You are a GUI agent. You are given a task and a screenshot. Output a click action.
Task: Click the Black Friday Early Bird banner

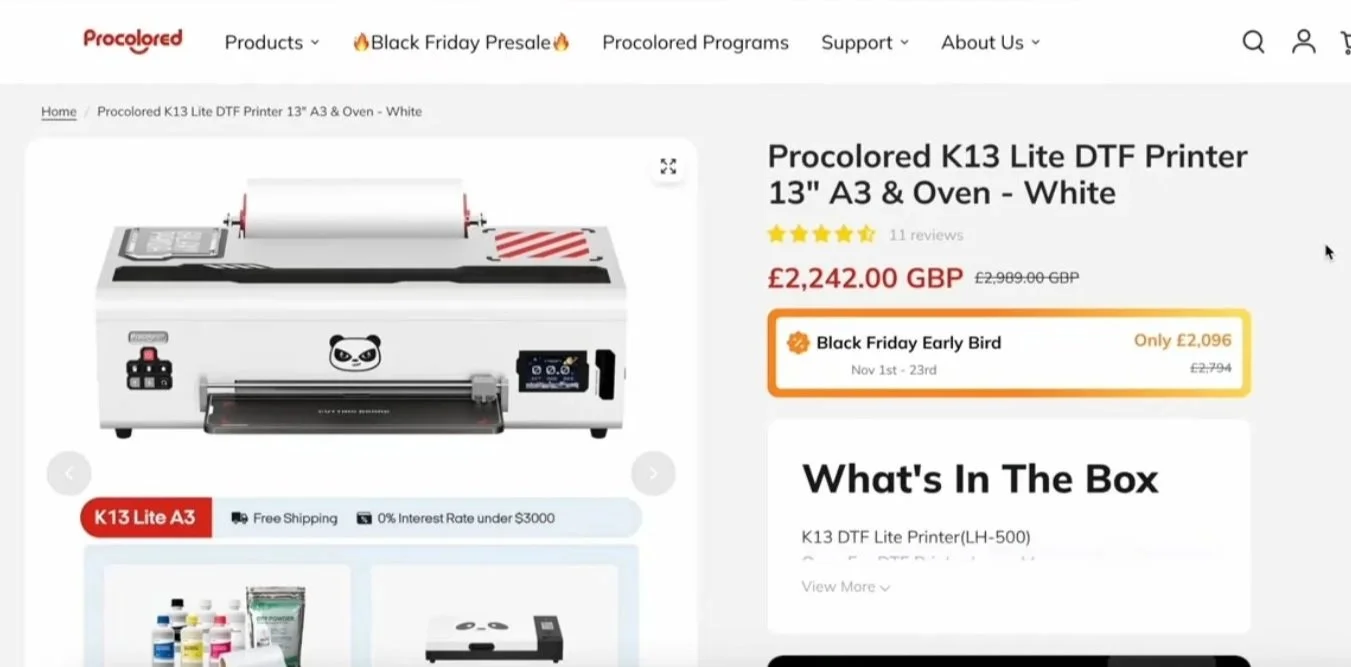[x=1009, y=353]
